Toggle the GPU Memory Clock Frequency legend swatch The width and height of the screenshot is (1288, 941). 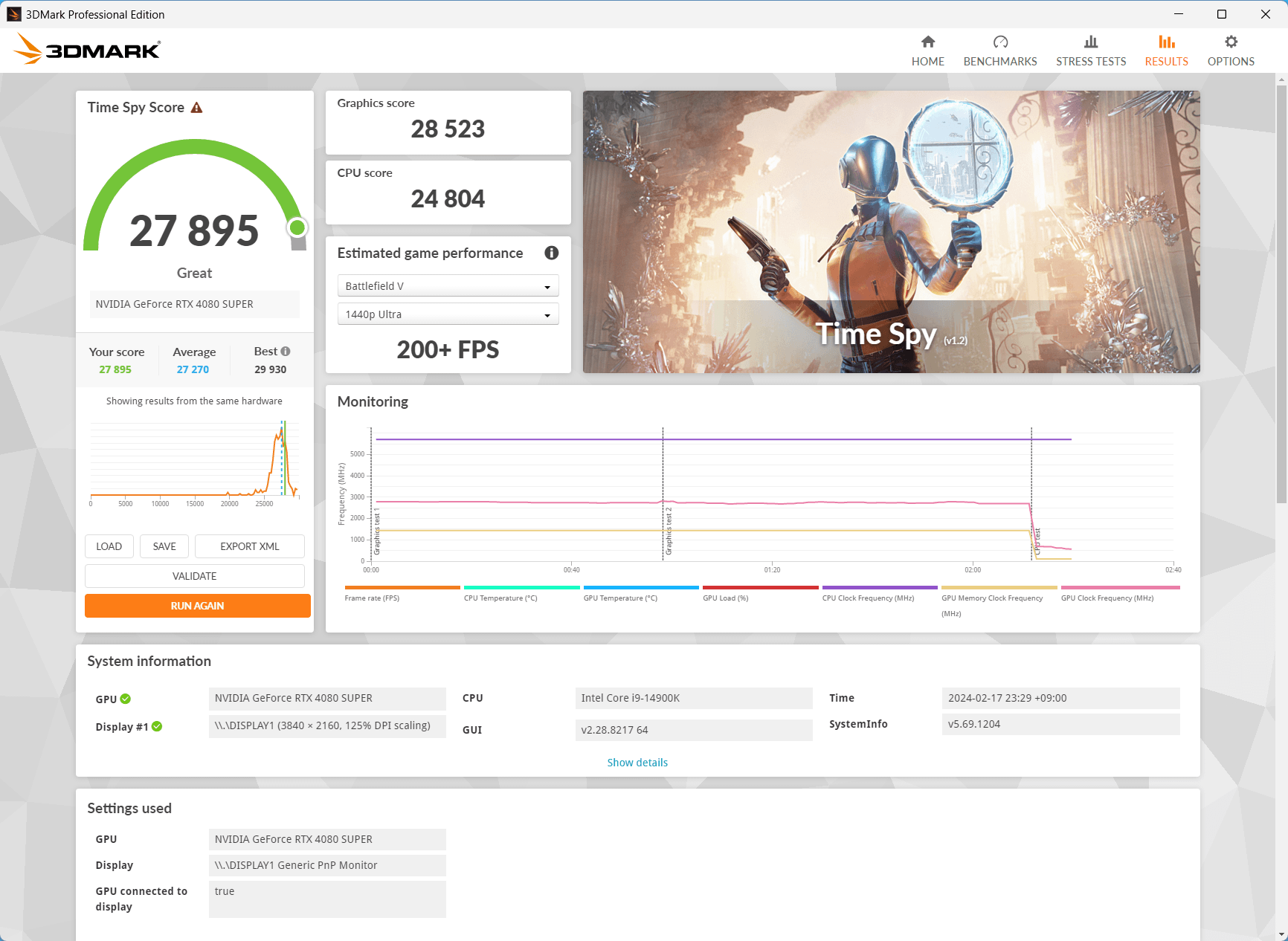(x=999, y=587)
